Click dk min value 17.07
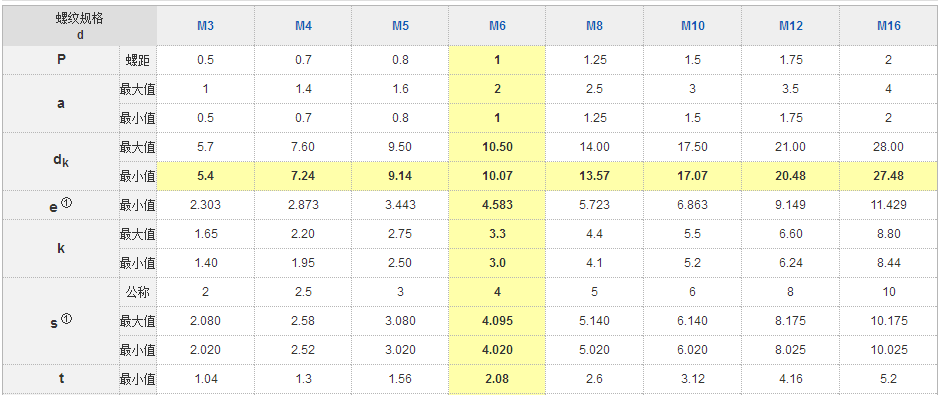The image size is (942, 395). coord(692,176)
